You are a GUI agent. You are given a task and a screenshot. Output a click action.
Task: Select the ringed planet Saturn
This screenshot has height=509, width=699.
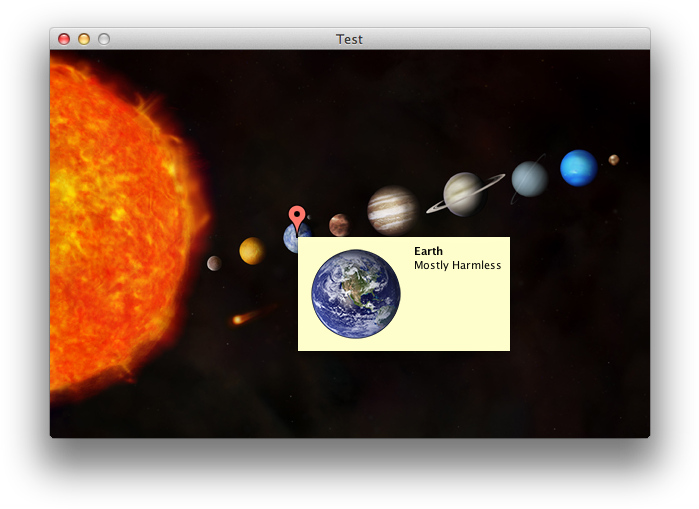tap(465, 194)
